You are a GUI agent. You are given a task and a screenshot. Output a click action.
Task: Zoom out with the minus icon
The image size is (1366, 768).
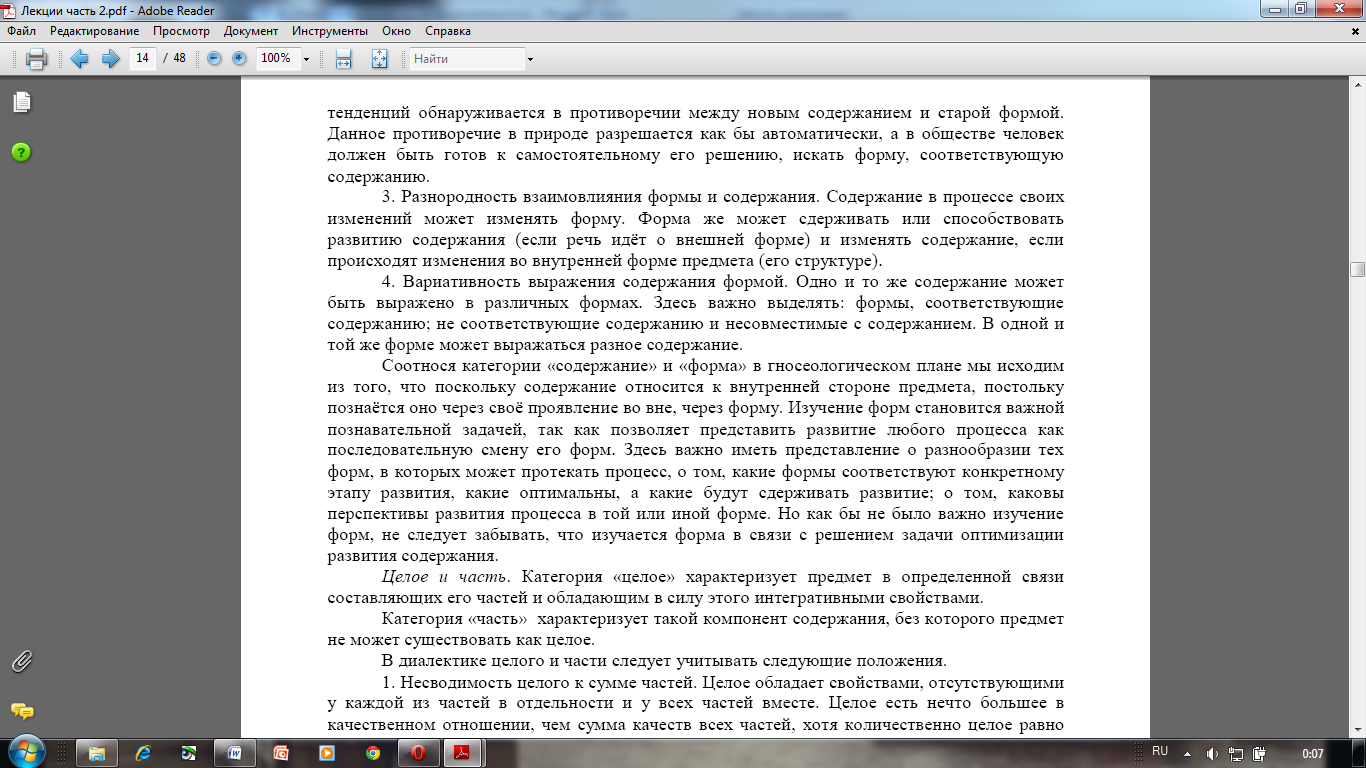214,59
